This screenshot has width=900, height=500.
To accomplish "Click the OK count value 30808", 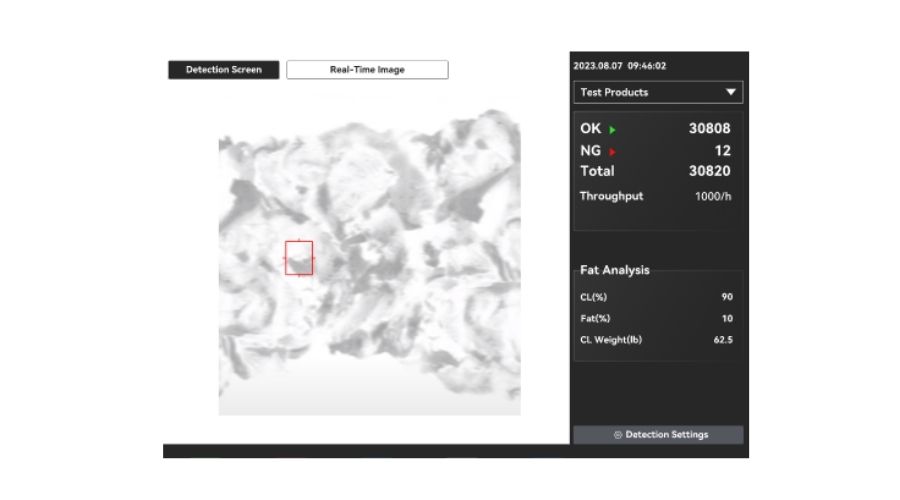I will (709, 129).
